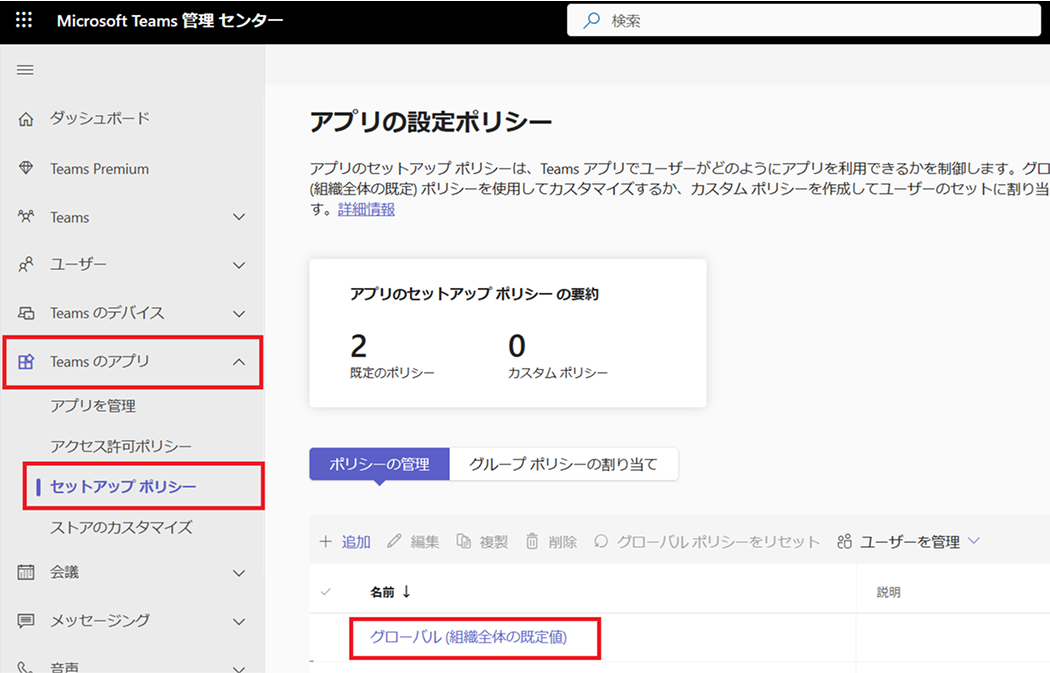Click the 会議 calendar icon
This screenshot has width=1050, height=673.
[x=25, y=572]
